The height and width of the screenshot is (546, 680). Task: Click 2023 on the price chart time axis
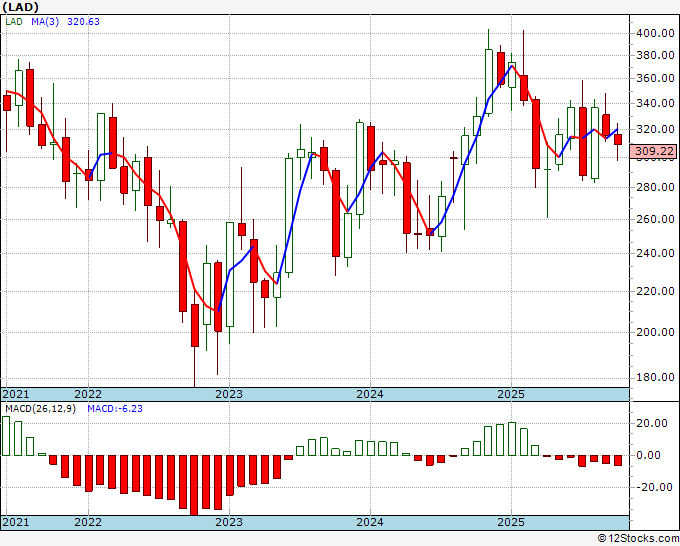pyautogui.click(x=229, y=394)
